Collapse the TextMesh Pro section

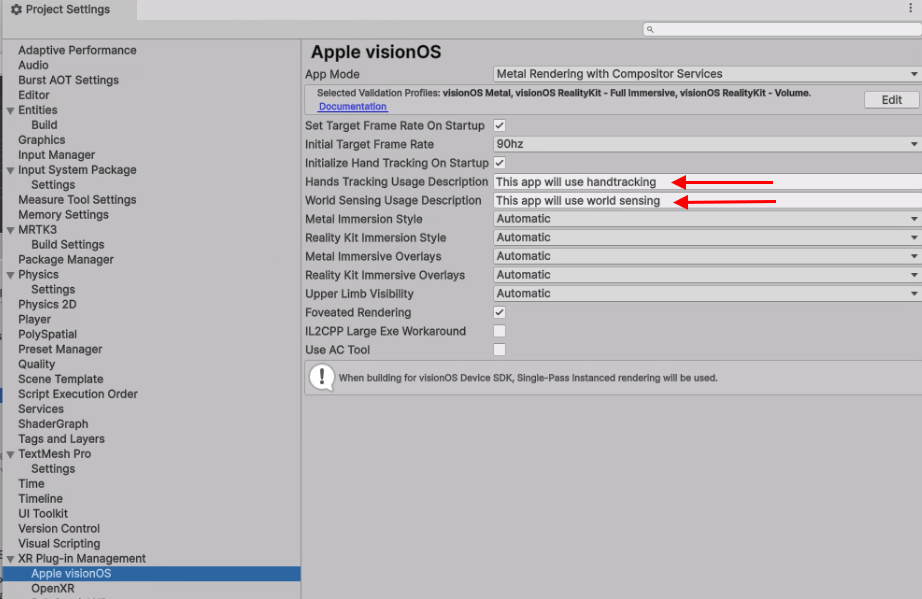(x=10, y=454)
